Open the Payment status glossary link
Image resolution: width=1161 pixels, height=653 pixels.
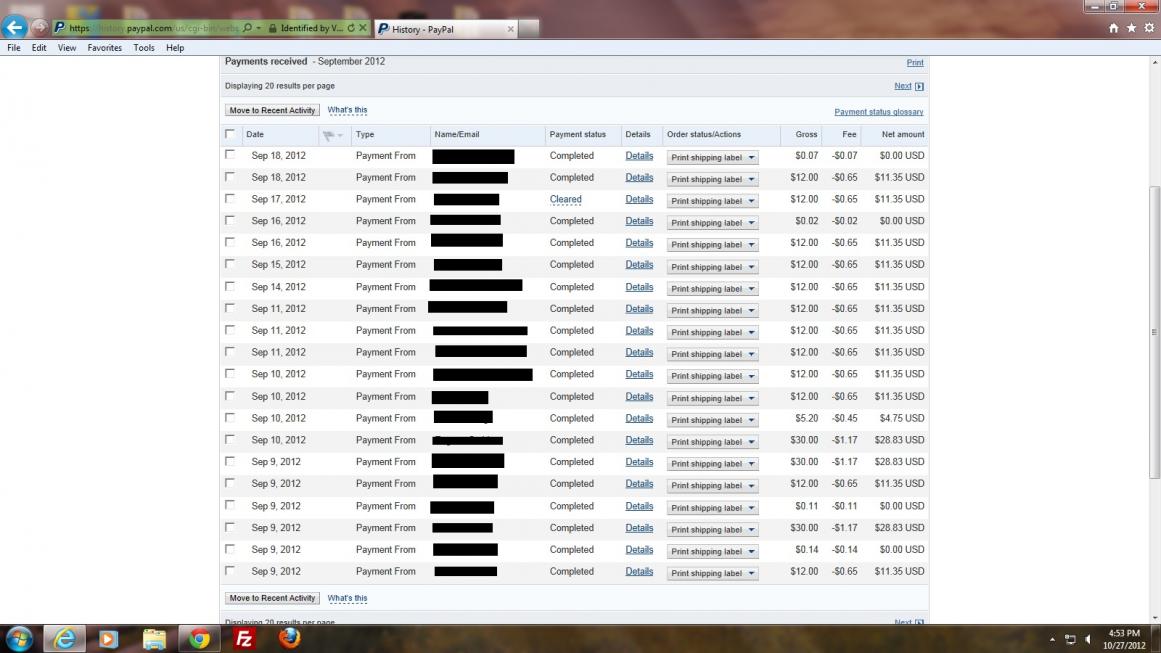coord(879,113)
